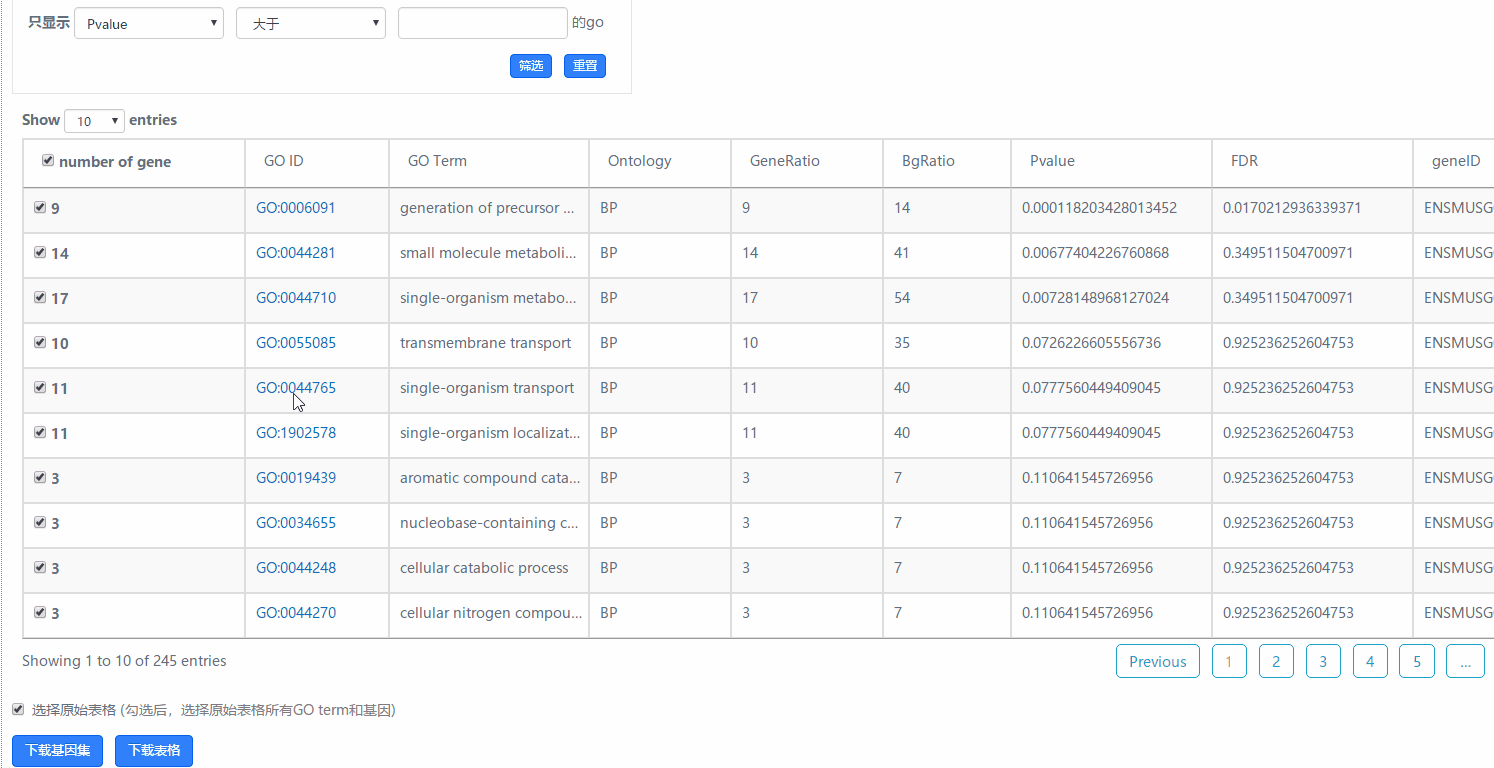Click the 'single-organism transport' GO term cell
This screenshot has height=768, width=1494.
pyautogui.click(x=487, y=388)
